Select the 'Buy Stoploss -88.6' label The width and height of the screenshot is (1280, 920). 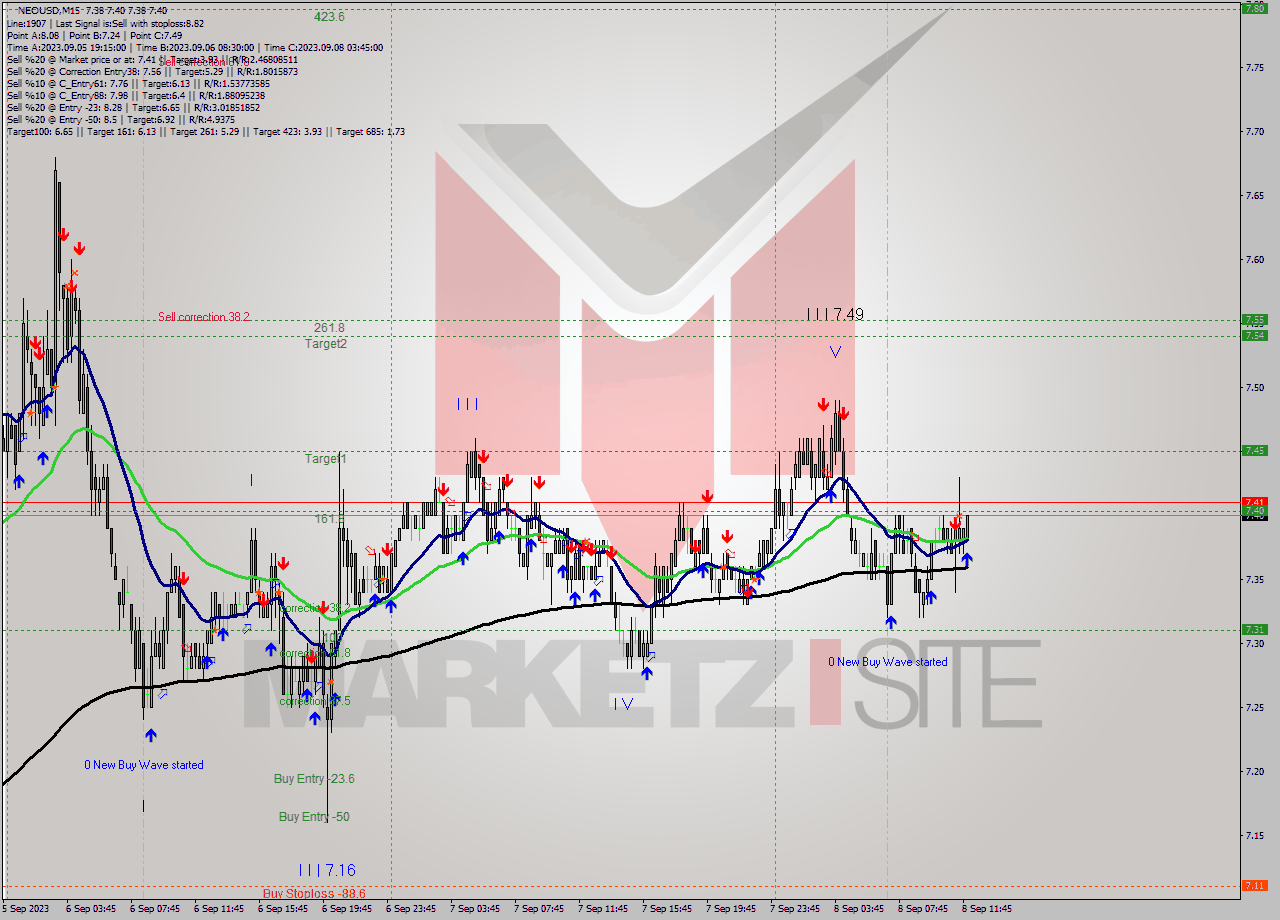coord(314,893)
